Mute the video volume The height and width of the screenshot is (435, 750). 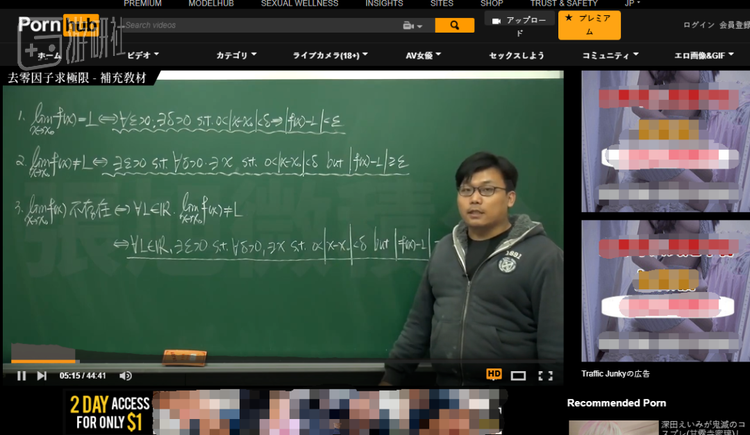point(126,376)
